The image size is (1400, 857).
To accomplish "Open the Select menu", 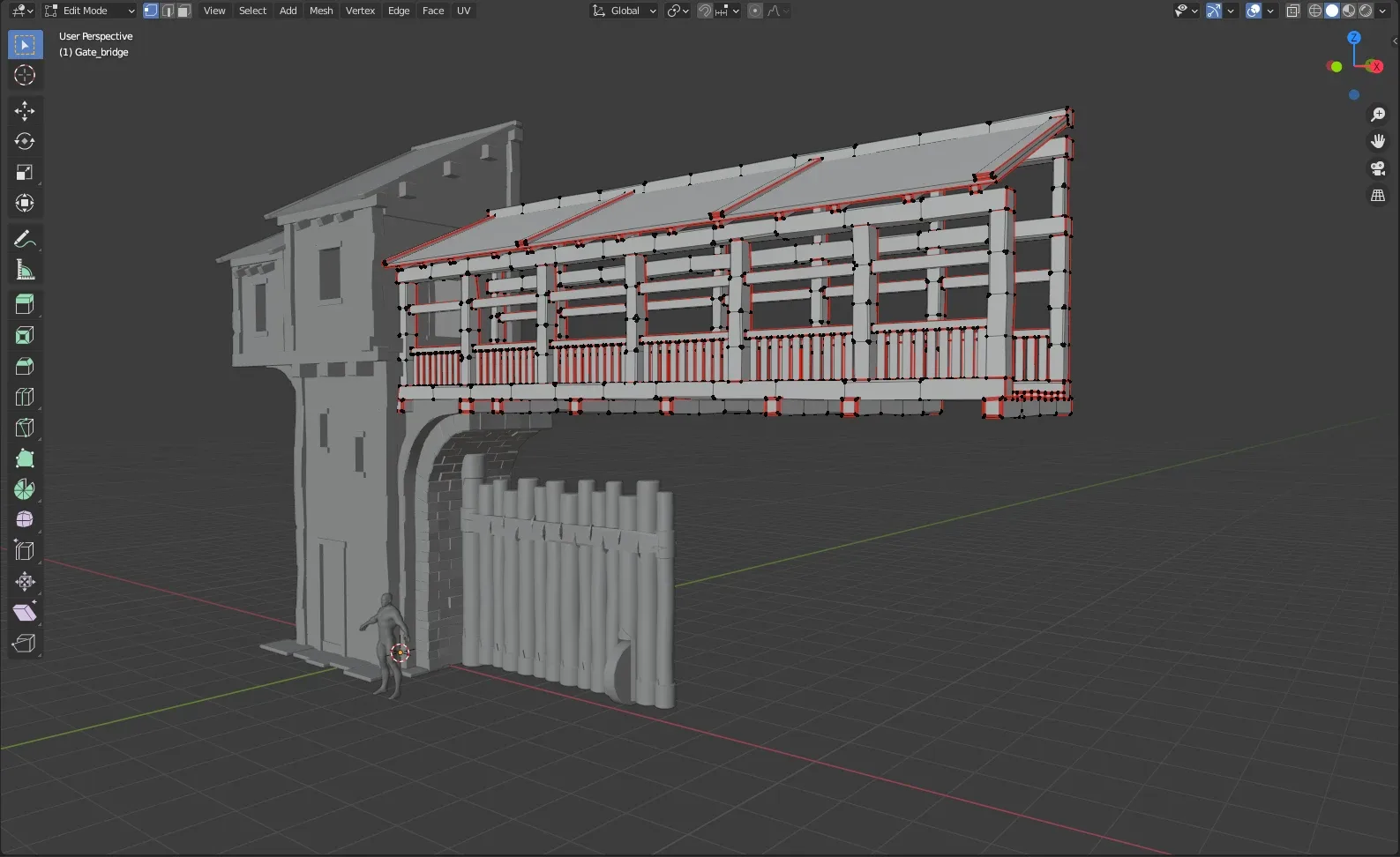I will point(252,11).
